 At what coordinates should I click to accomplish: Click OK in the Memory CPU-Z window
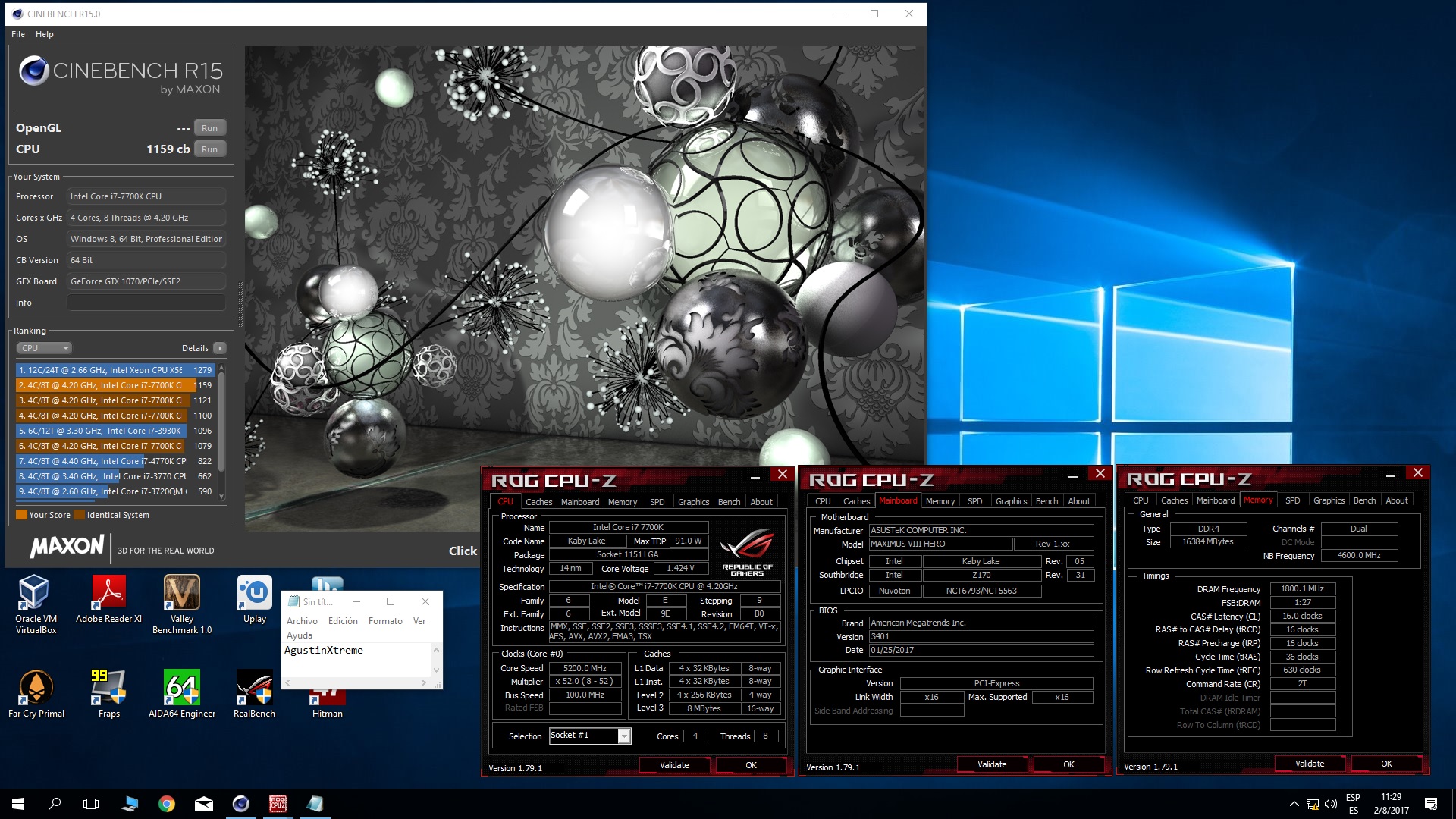pyautogui.click(x=1386, y=764)
